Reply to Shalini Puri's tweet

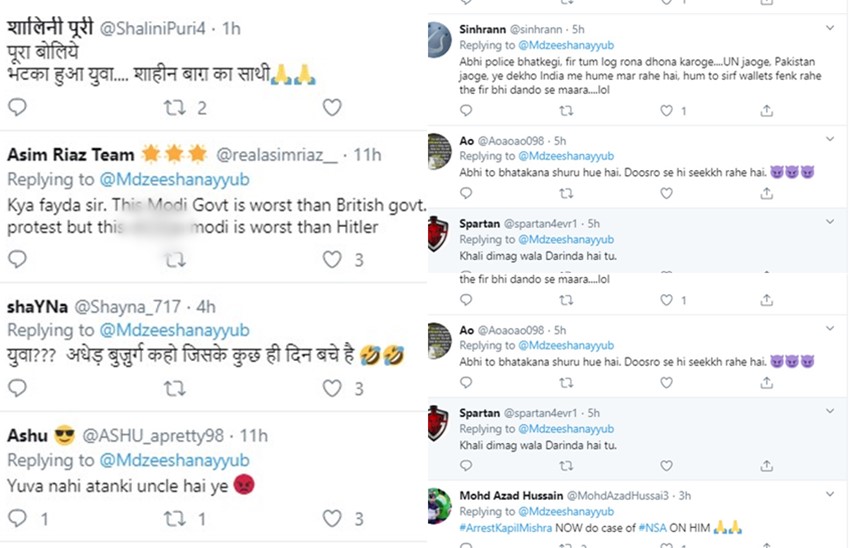(x=16, y=107)
